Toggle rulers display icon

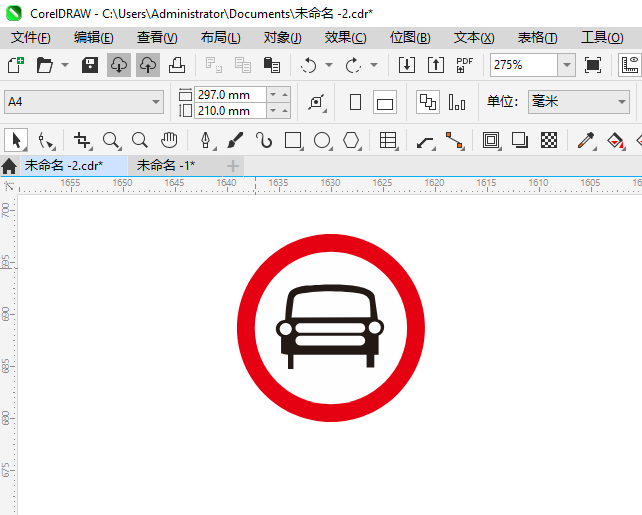click(630, 65)
